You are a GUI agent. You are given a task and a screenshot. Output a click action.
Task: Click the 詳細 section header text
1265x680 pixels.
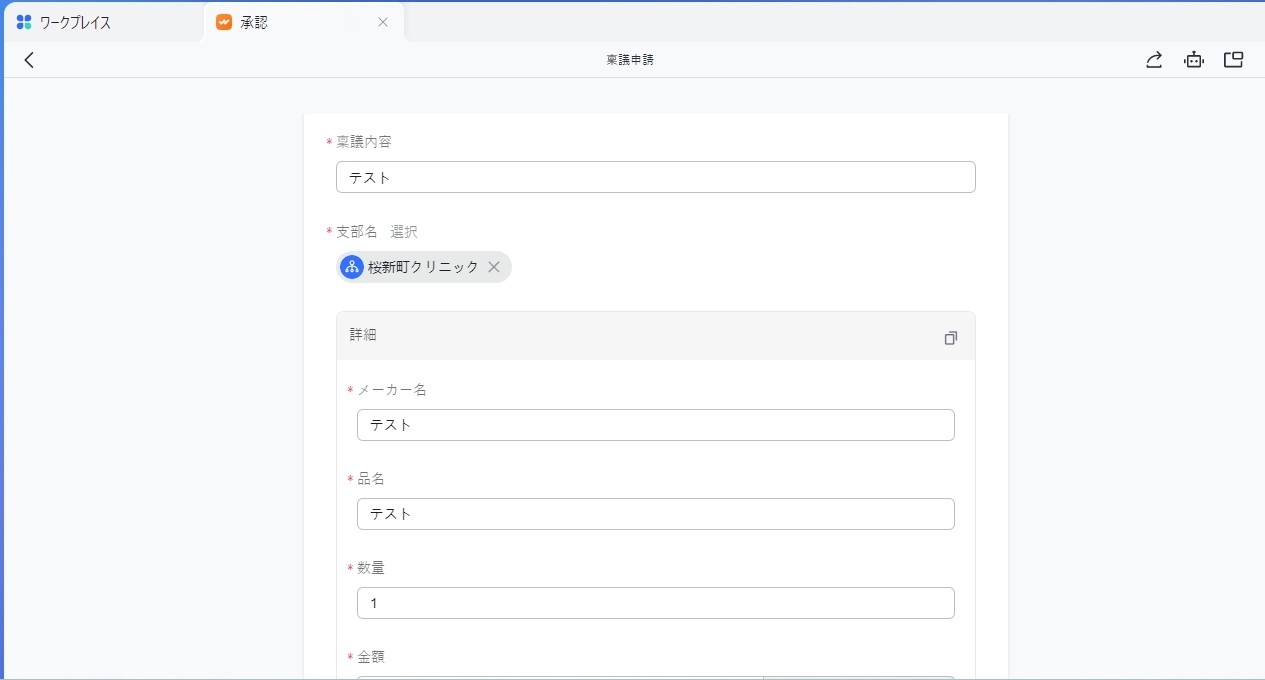[363, 335]
